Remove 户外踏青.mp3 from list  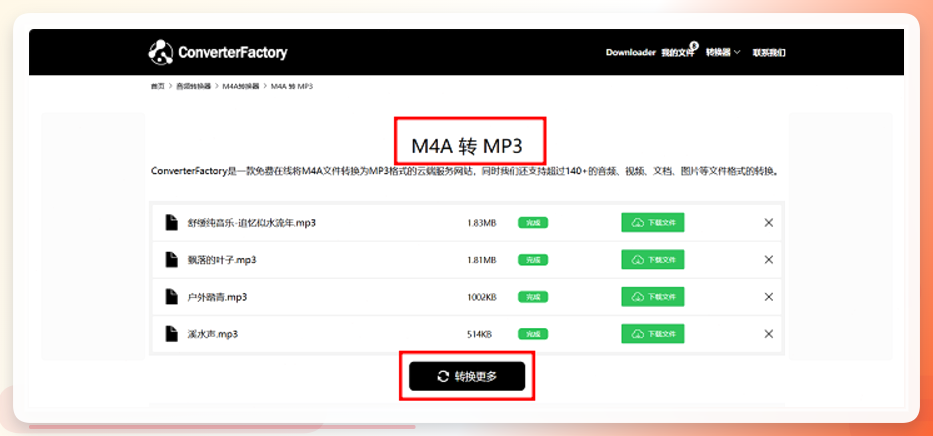pyautogui.click(x=769, y=297)
